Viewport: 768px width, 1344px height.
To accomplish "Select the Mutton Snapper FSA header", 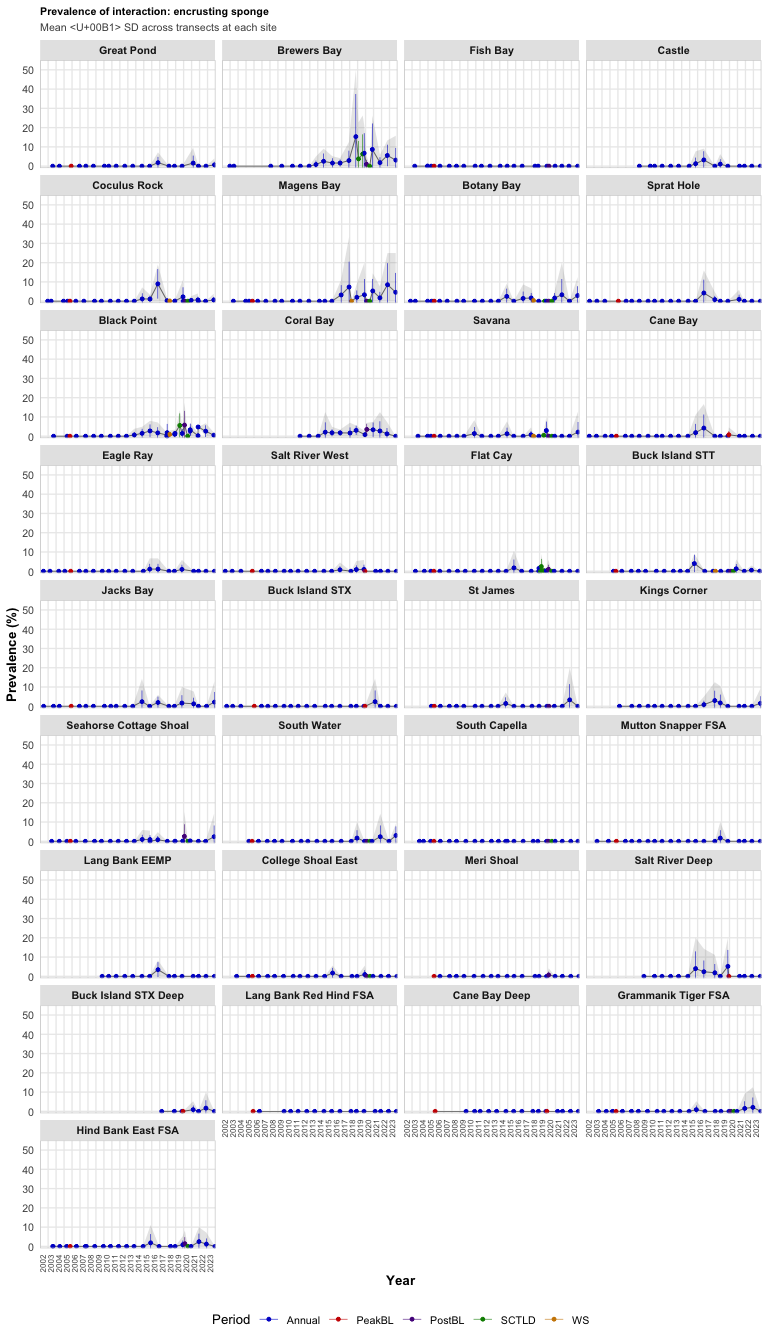I will pyautogui.click(x=674, y=725).
